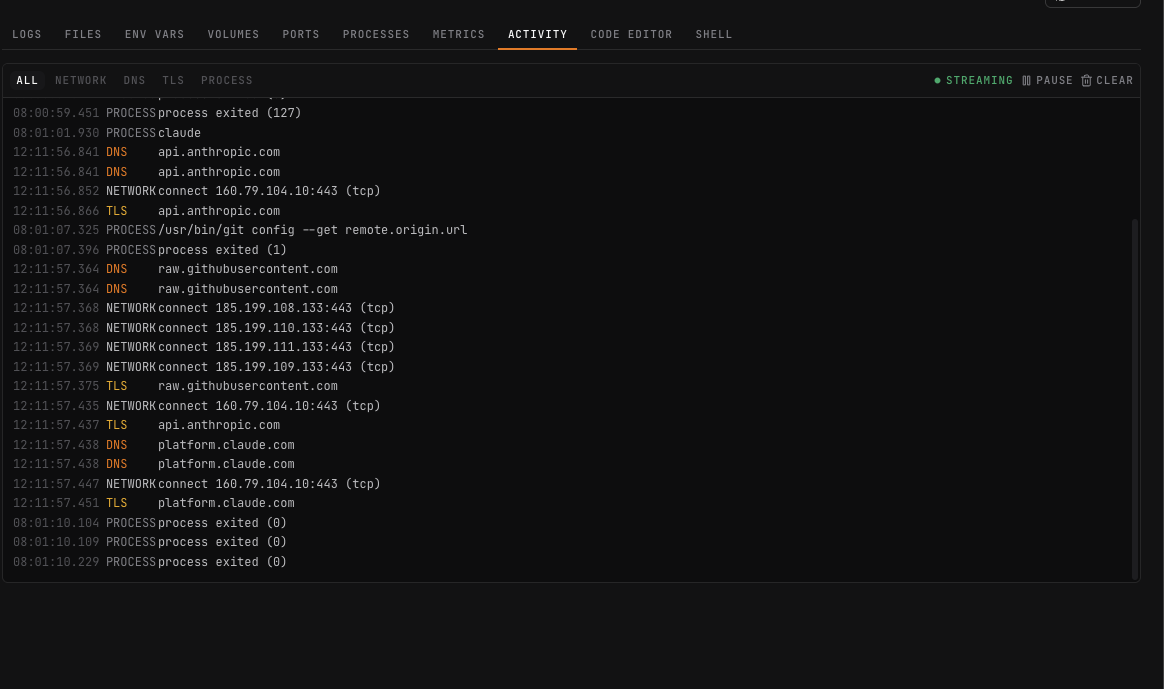Switch to the Files tab
Screen dimensions: 1164x689
pyautogui.click(x=83, y=34)
